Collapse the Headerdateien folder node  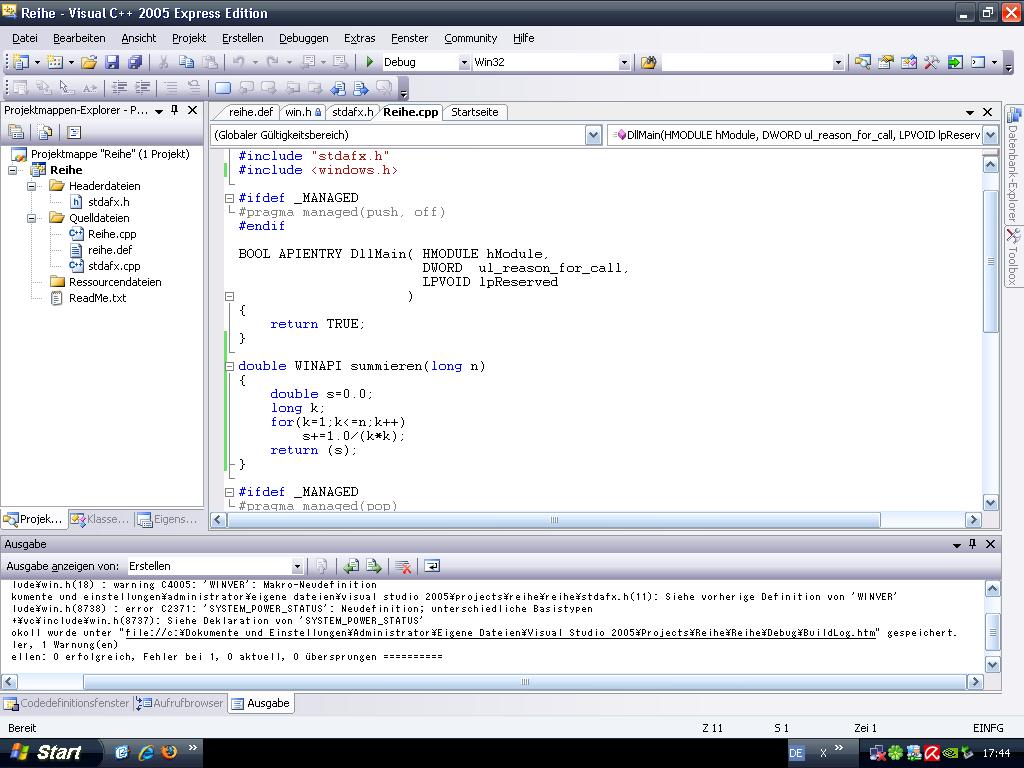[31, 186]
